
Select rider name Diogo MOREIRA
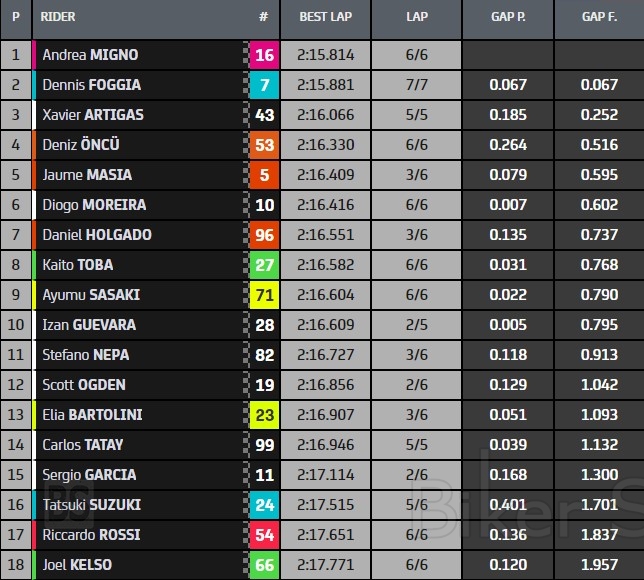point(94,205)
